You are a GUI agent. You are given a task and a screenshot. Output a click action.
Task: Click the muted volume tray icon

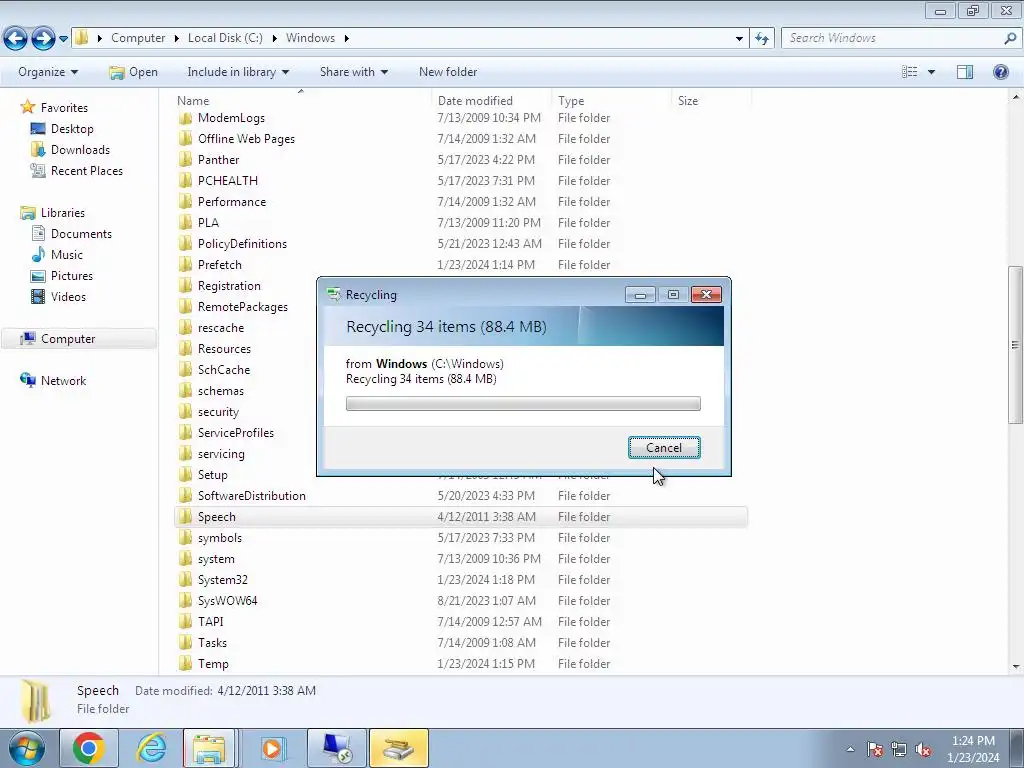pos(922,750)
